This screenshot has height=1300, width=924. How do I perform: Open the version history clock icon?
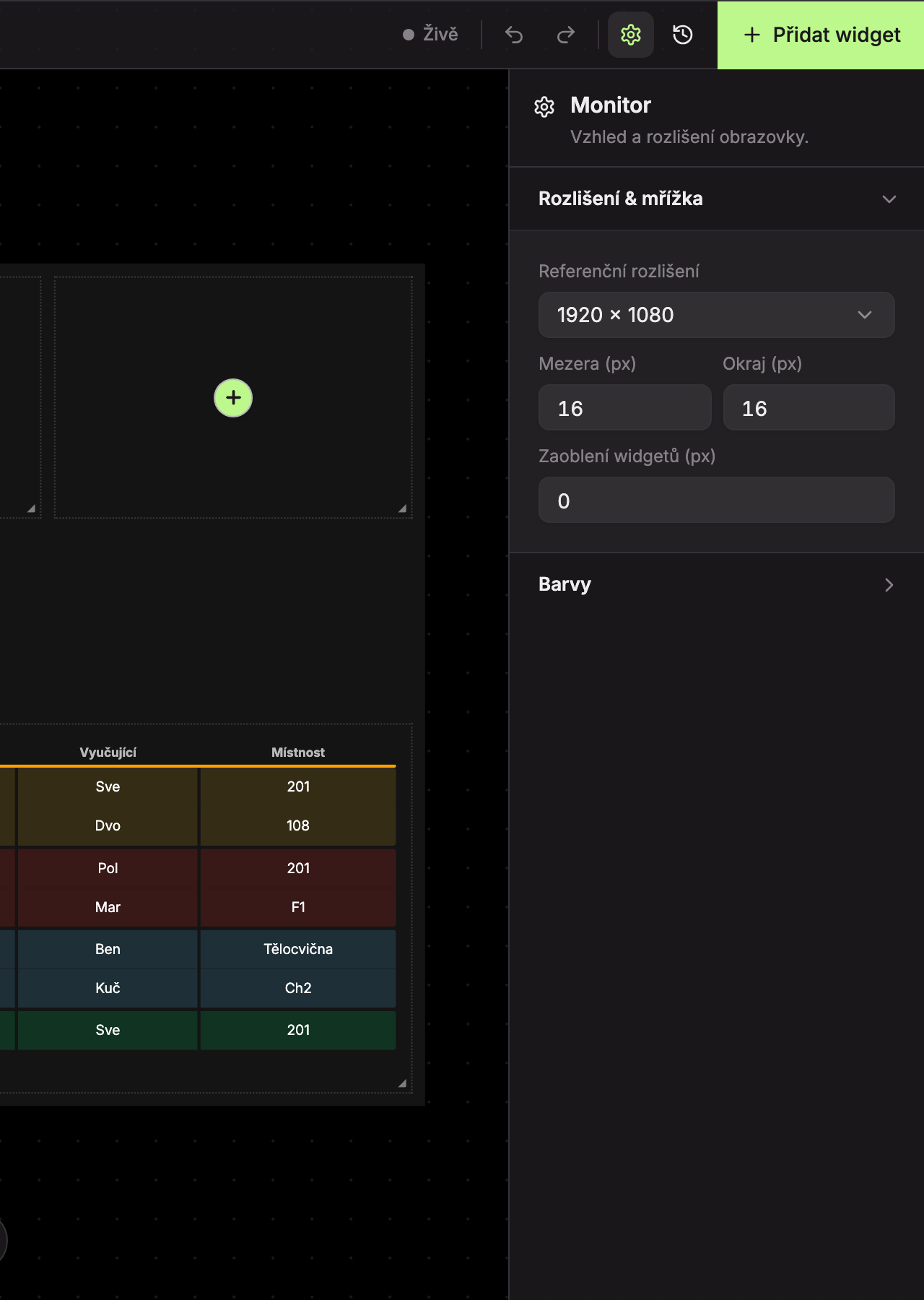[x=683, y=35]
